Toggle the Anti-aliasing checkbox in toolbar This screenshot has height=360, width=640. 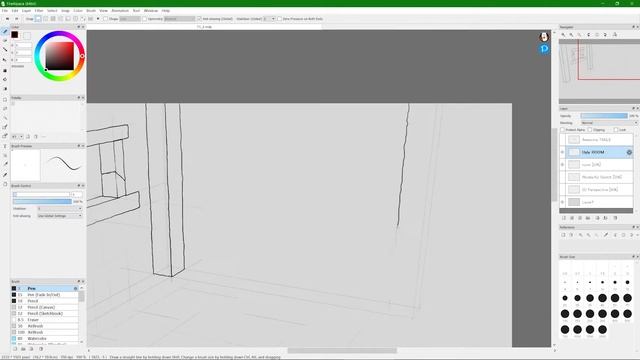point(199,19)
